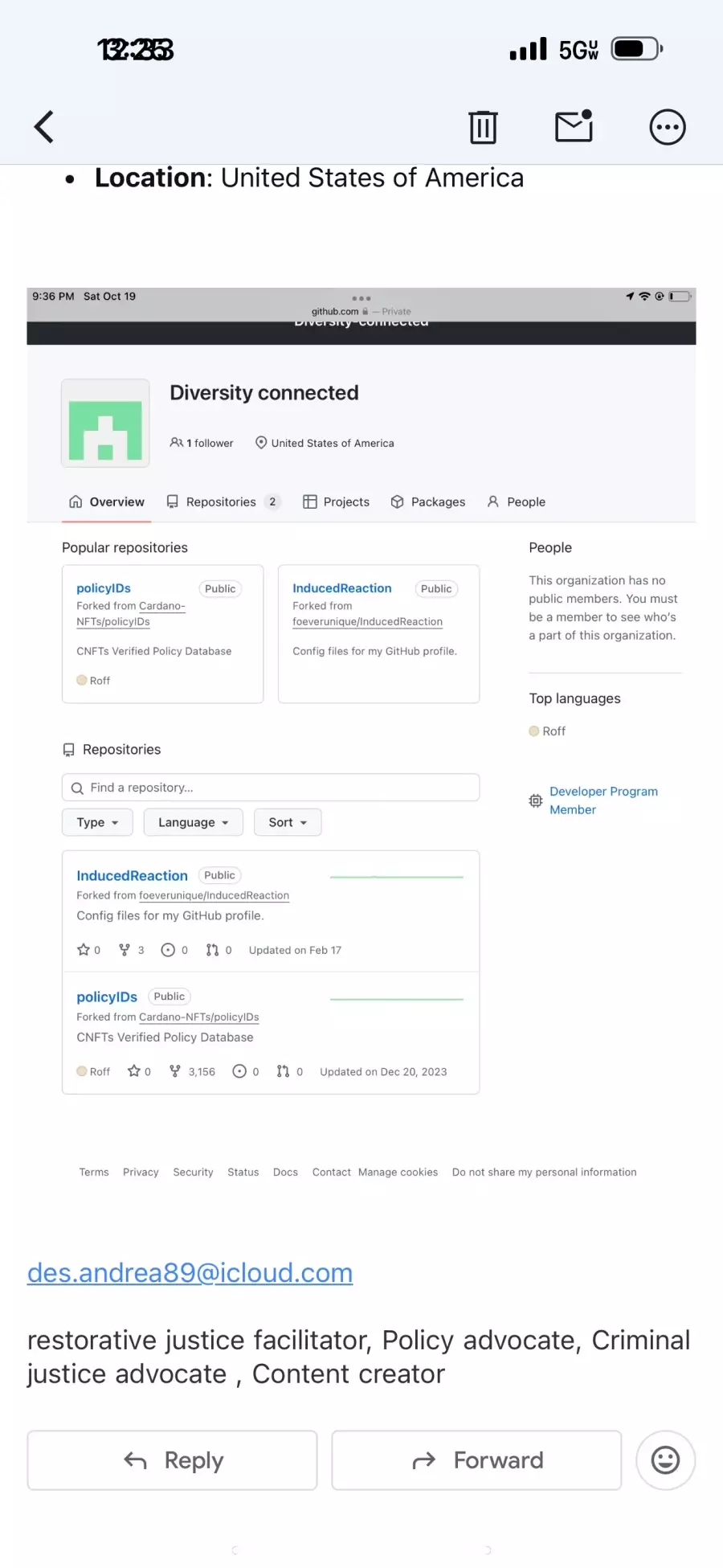Click fork icon on policyIDs repository
Viewport: 723px width, 1568px height.
point(175,1071)
